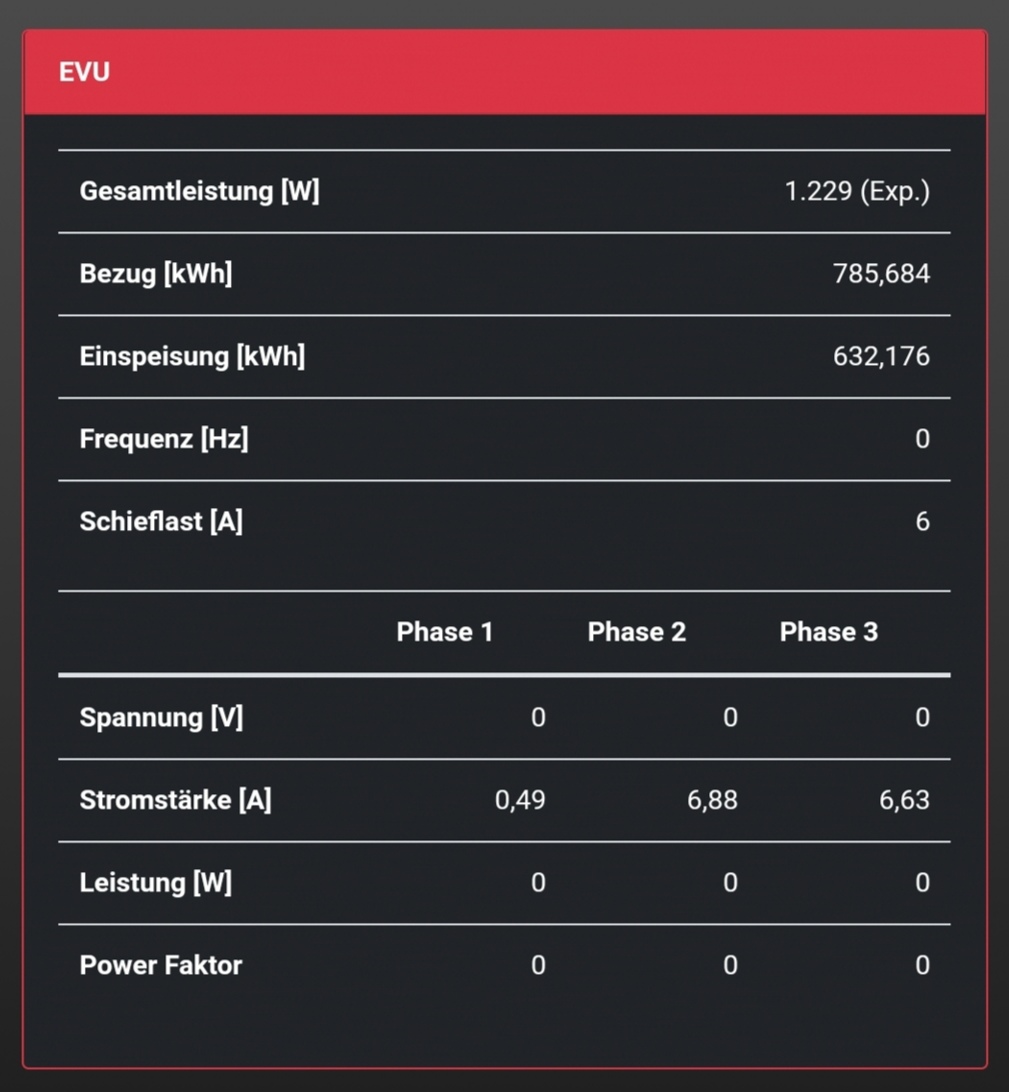Select the Gesamtleistung [W] row label
1009x1092 pixels.
[x=199, y=191]
